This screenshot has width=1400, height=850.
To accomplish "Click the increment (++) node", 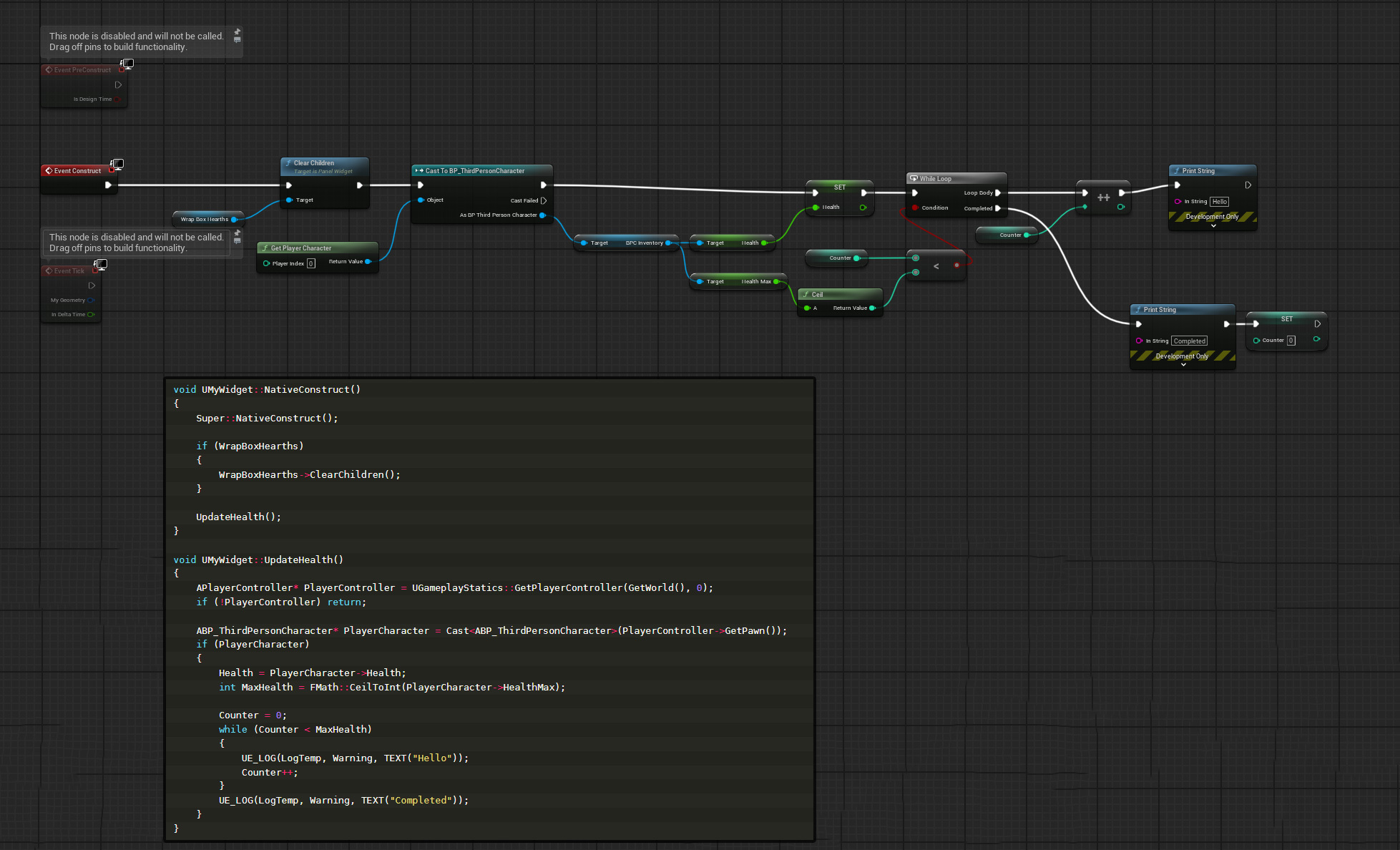I will [x=1103, y=198].
